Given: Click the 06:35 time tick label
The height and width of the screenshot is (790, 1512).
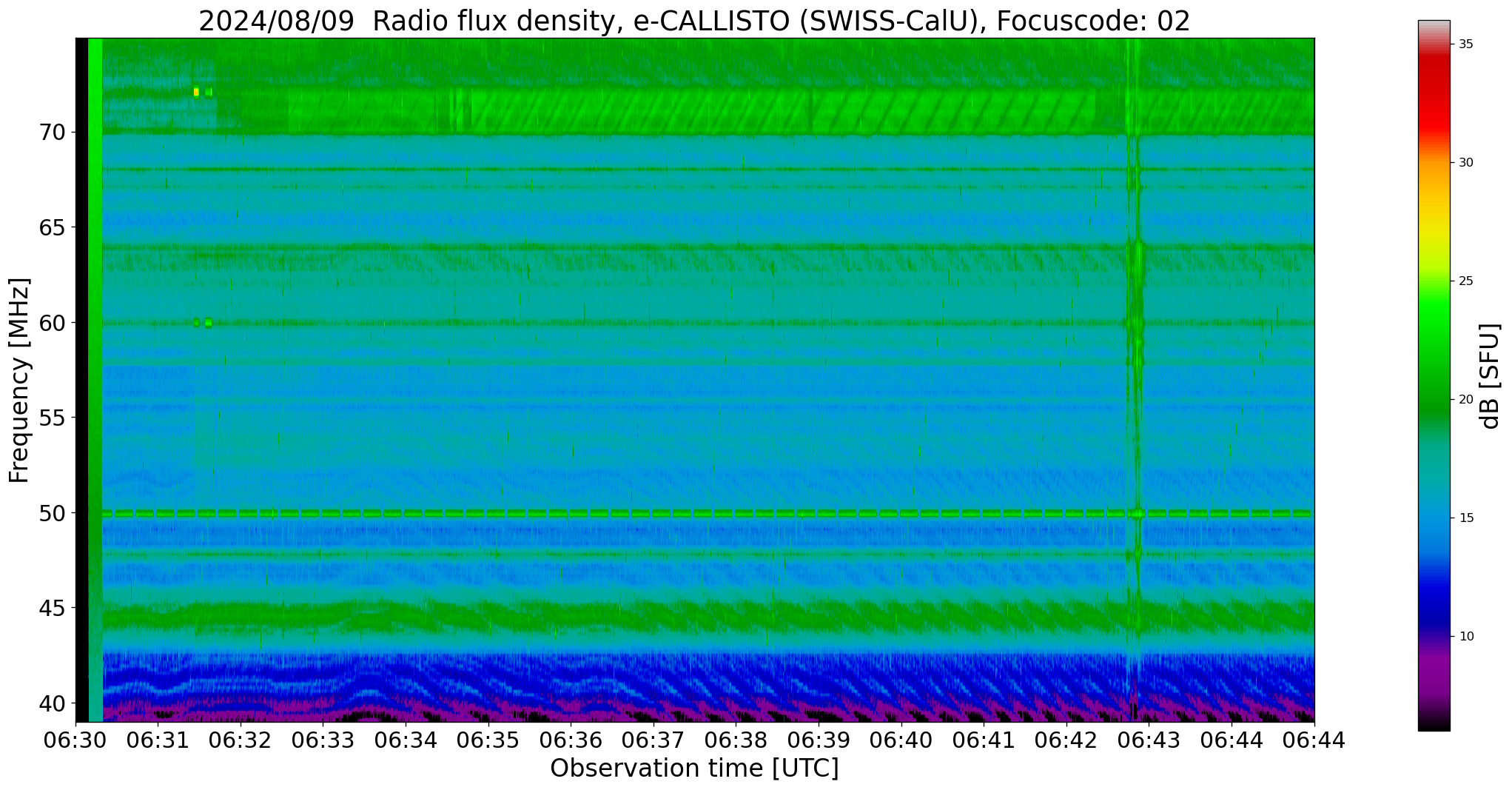Looking at the screenshot, I should click(488, 740).
